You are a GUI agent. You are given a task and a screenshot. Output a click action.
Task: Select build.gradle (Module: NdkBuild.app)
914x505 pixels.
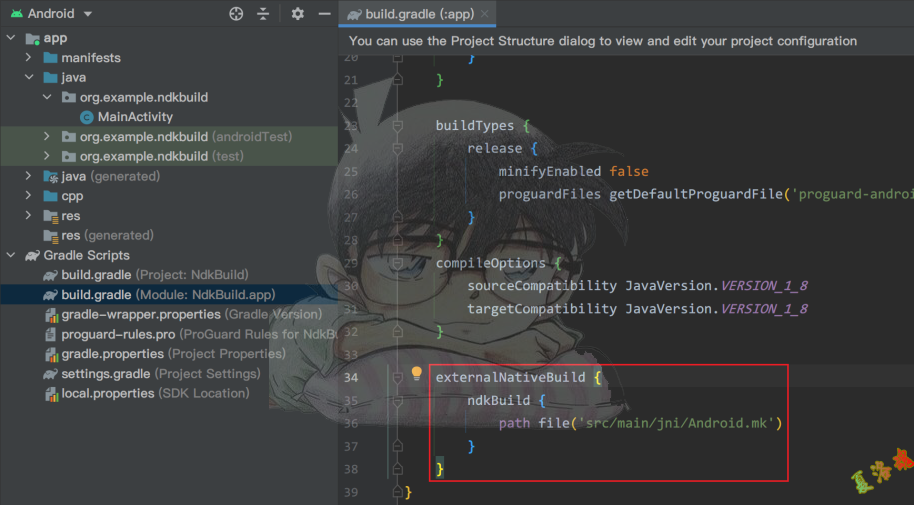click(168, 294)
